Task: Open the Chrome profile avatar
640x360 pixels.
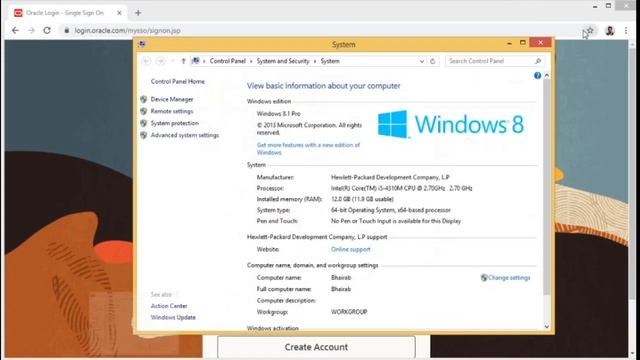Action: 610,31
